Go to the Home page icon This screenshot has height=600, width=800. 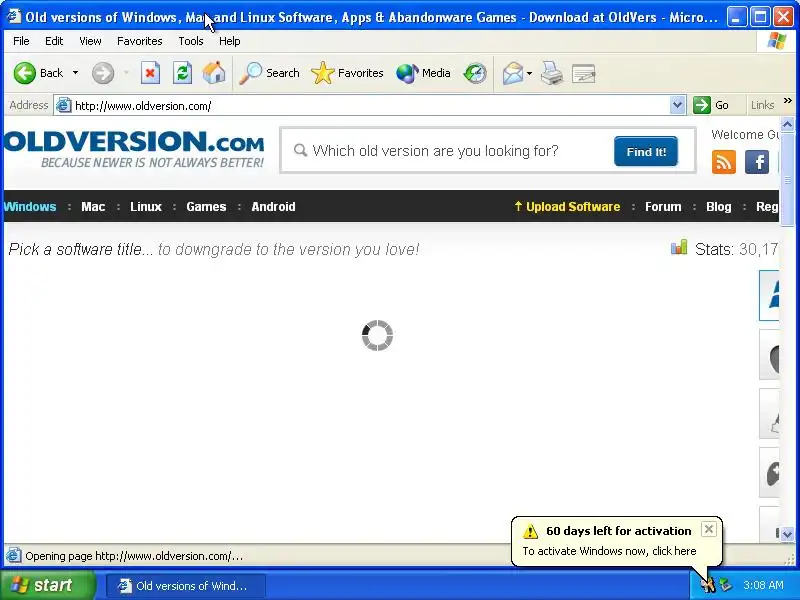(x=214, y=73)
